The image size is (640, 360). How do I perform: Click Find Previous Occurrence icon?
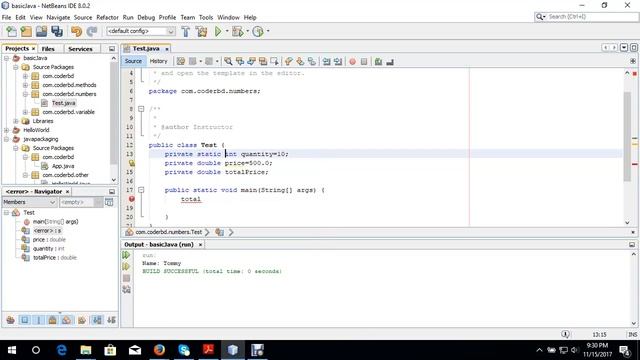click(240, 61)
